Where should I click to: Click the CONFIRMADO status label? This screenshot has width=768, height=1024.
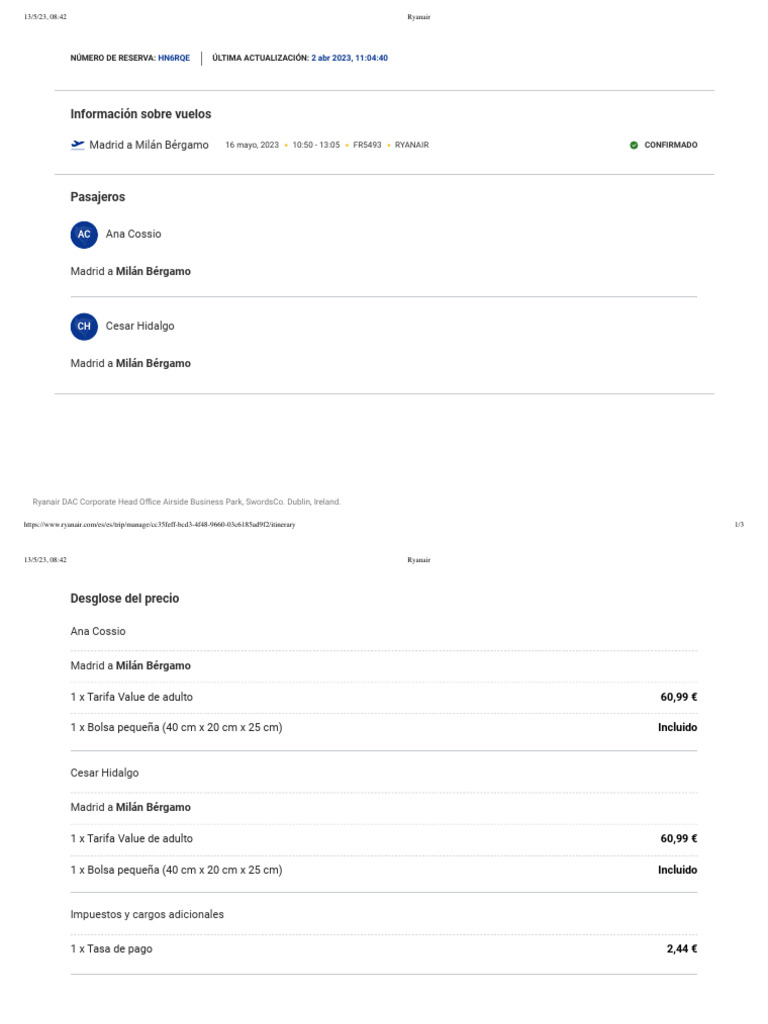(x=671, y=145)
